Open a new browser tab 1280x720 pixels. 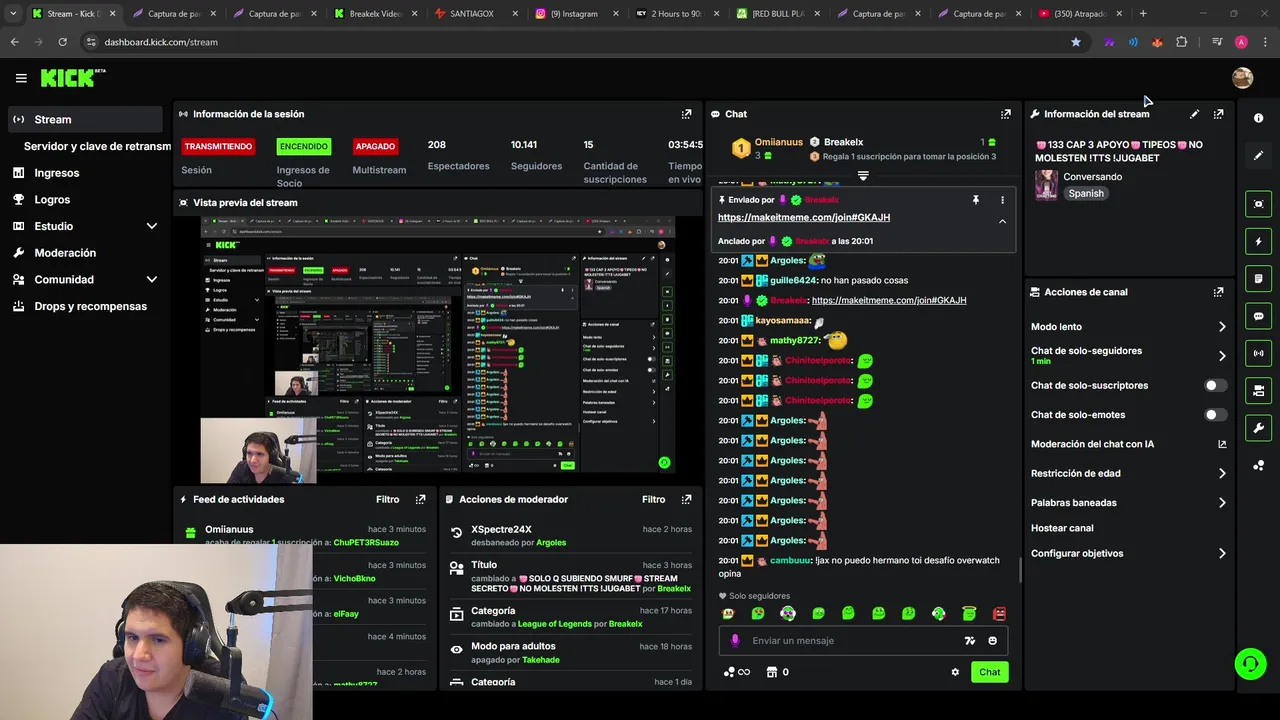[1143, 14]
